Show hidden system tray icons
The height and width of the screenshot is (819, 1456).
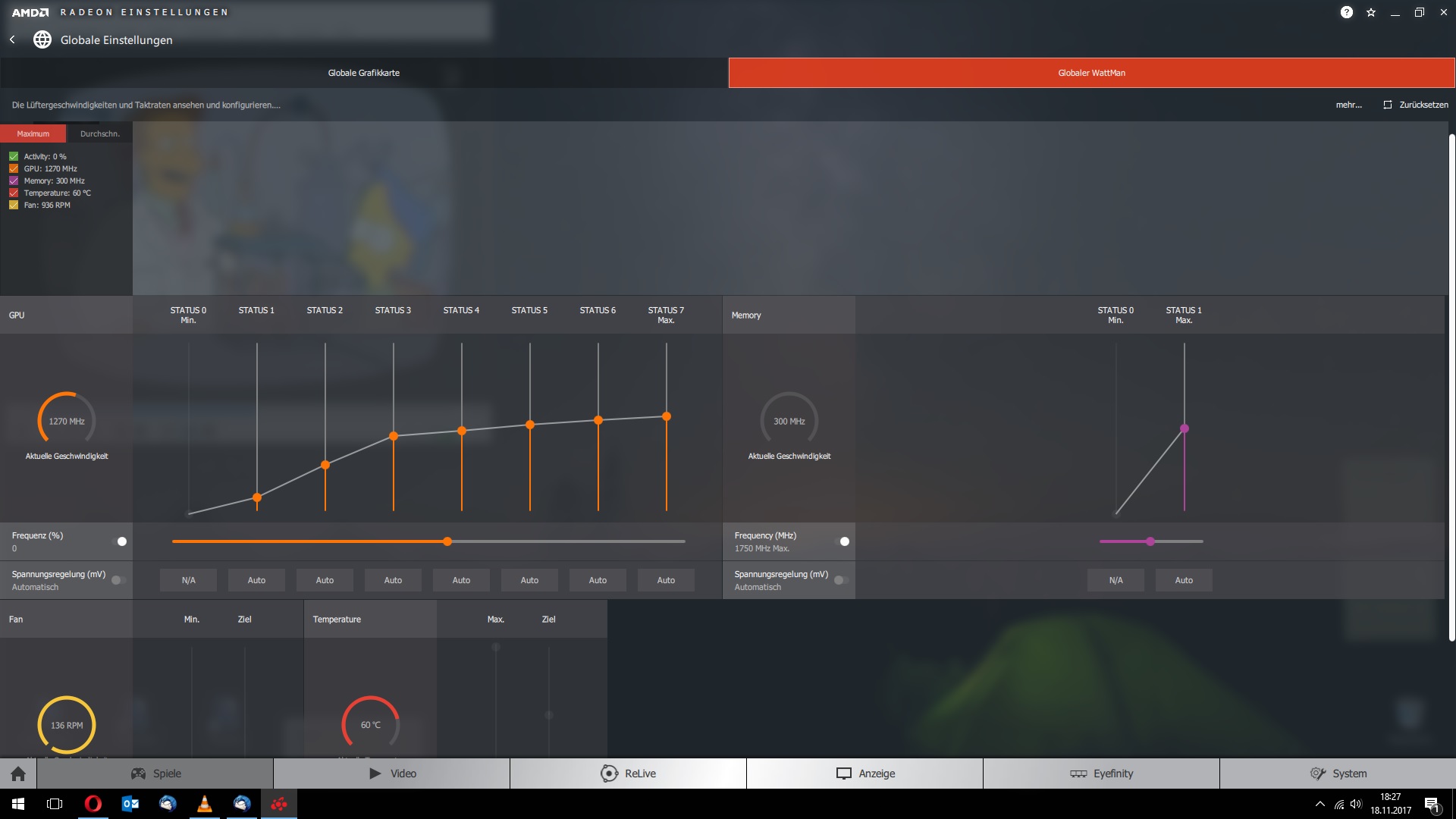[1320, 804]
